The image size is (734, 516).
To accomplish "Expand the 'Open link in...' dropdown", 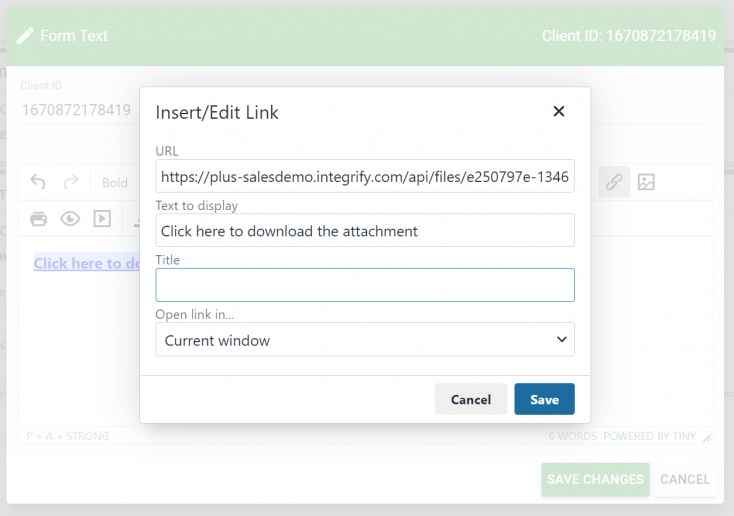I will (365, 340).
